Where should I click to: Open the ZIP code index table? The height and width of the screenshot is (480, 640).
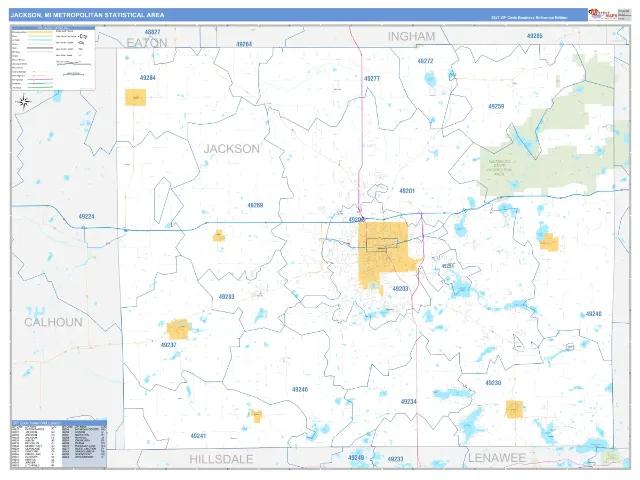click(x=59, y=444)
